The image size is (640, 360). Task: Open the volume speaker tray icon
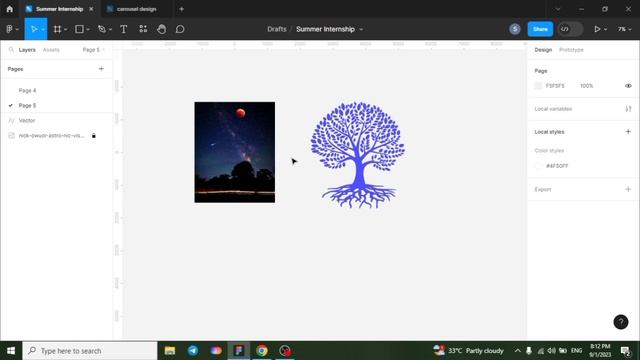pyautogui.click(x=551, y=351)
